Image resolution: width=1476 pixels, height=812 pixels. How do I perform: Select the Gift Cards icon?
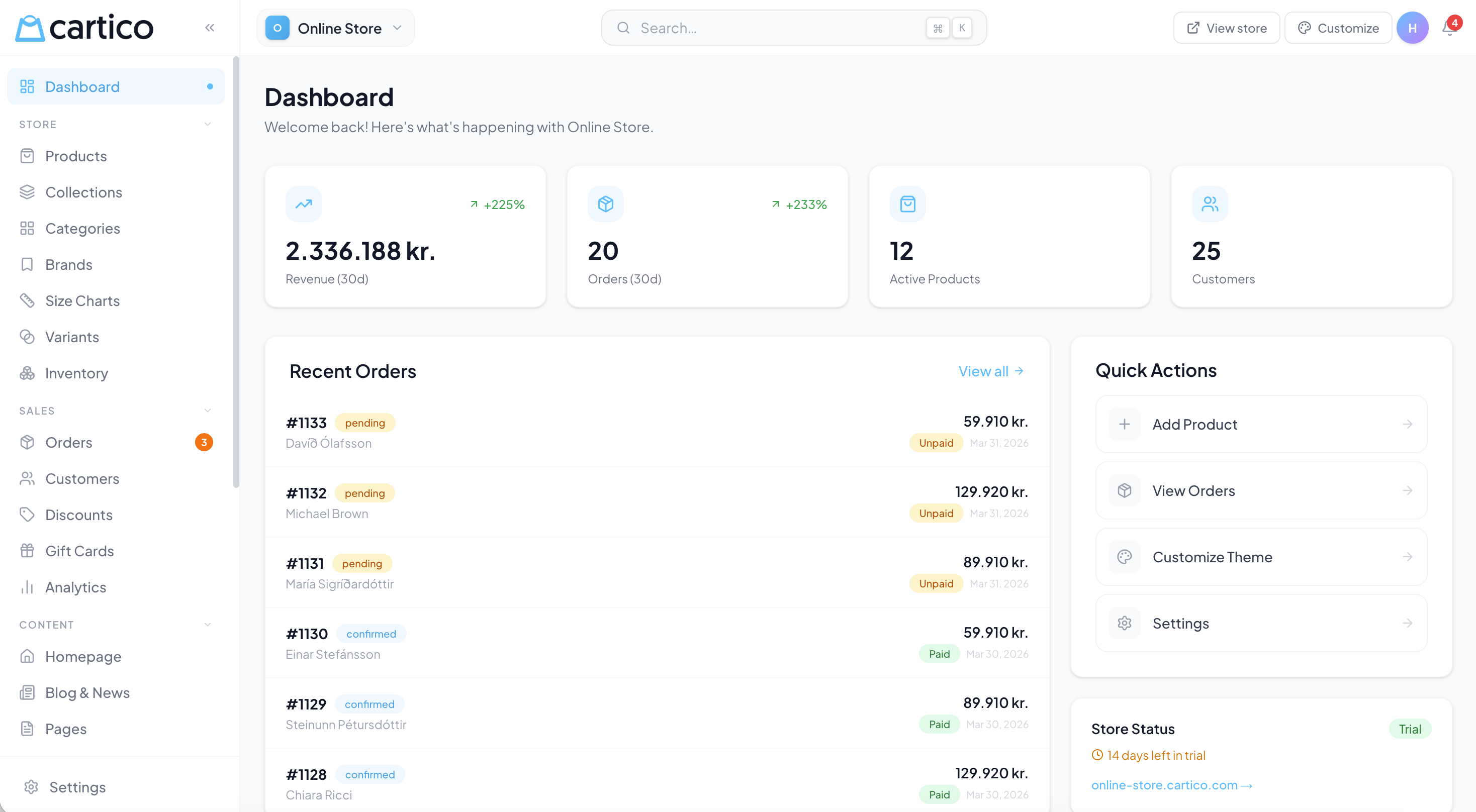(28, 550)
